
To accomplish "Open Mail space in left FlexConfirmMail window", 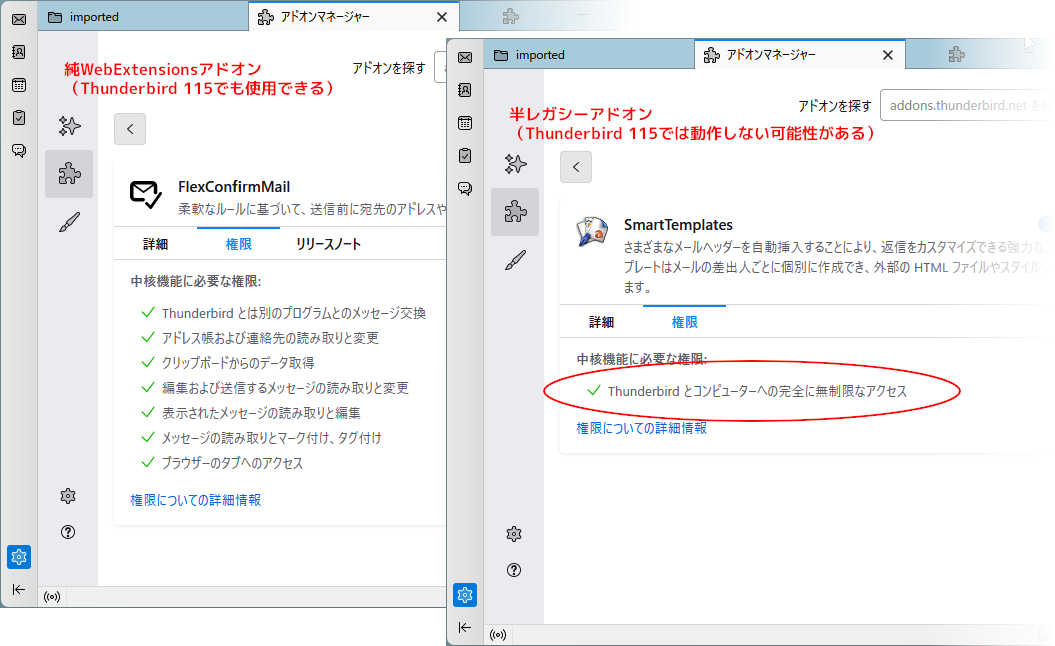I will click(19, 19).
